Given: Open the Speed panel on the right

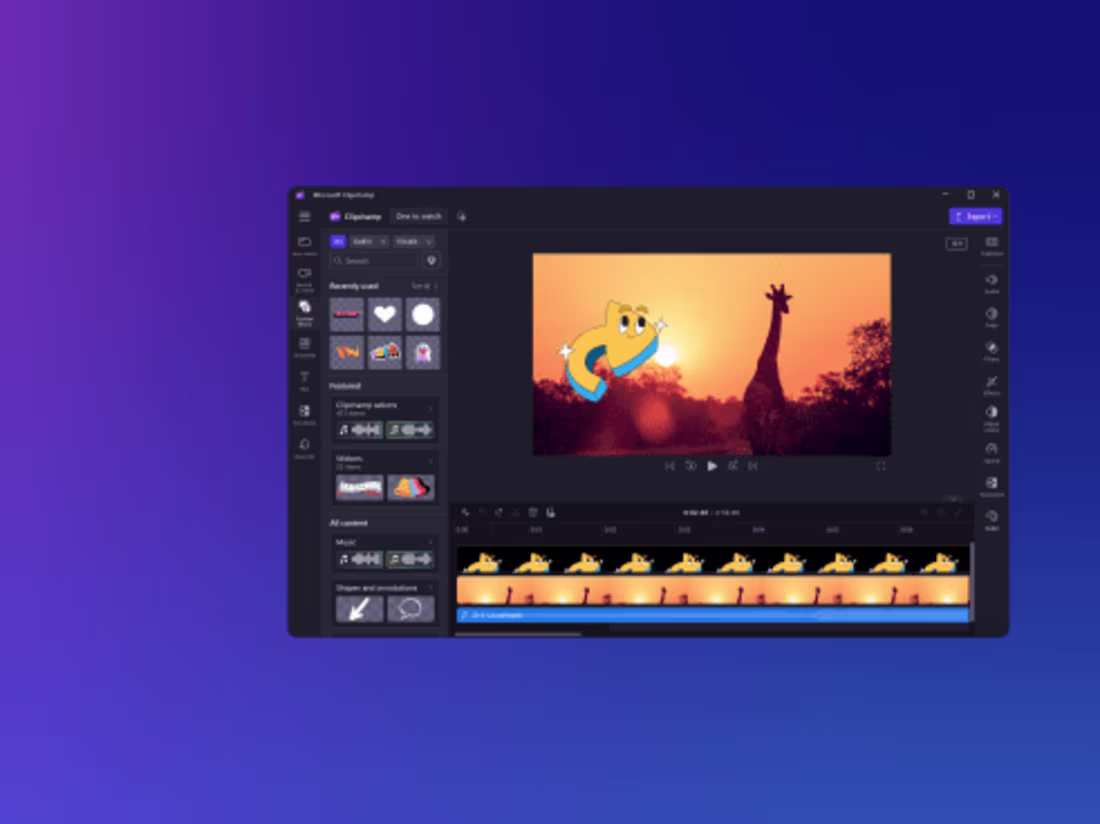Looking at the screenshot, I should pyautogui.click(x=990, y=450).
